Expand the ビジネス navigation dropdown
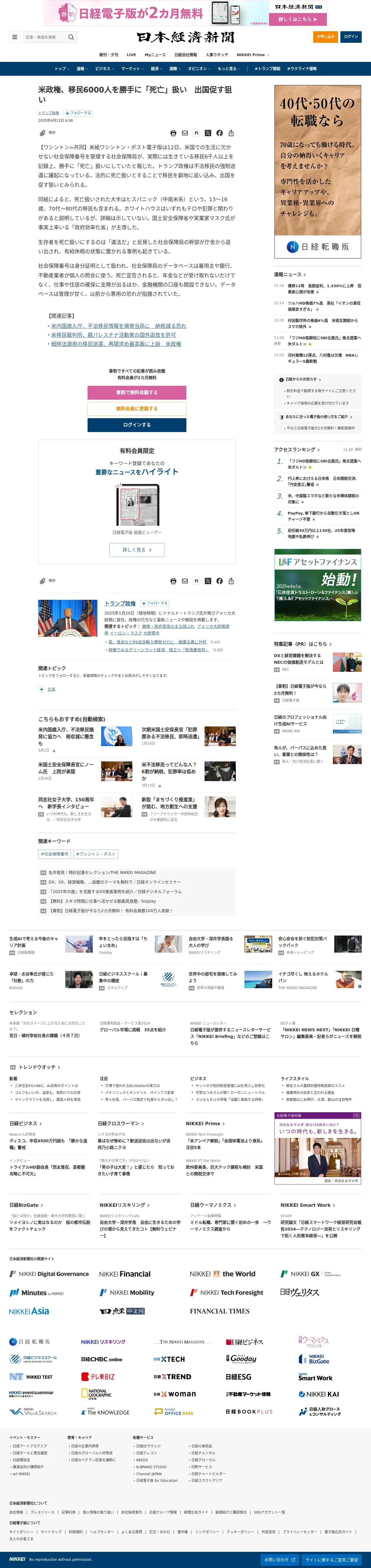 (104, 69)
